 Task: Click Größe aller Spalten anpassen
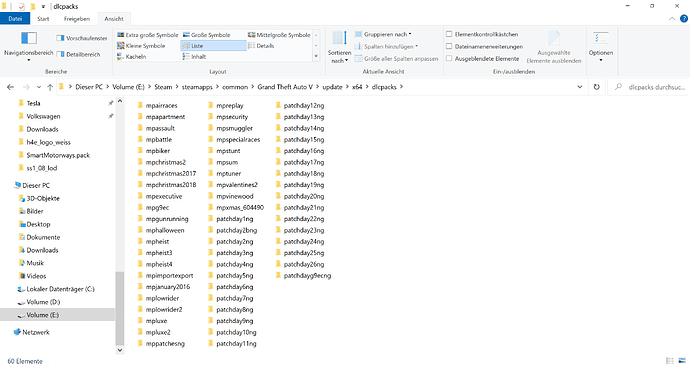[x=396, y=59]
